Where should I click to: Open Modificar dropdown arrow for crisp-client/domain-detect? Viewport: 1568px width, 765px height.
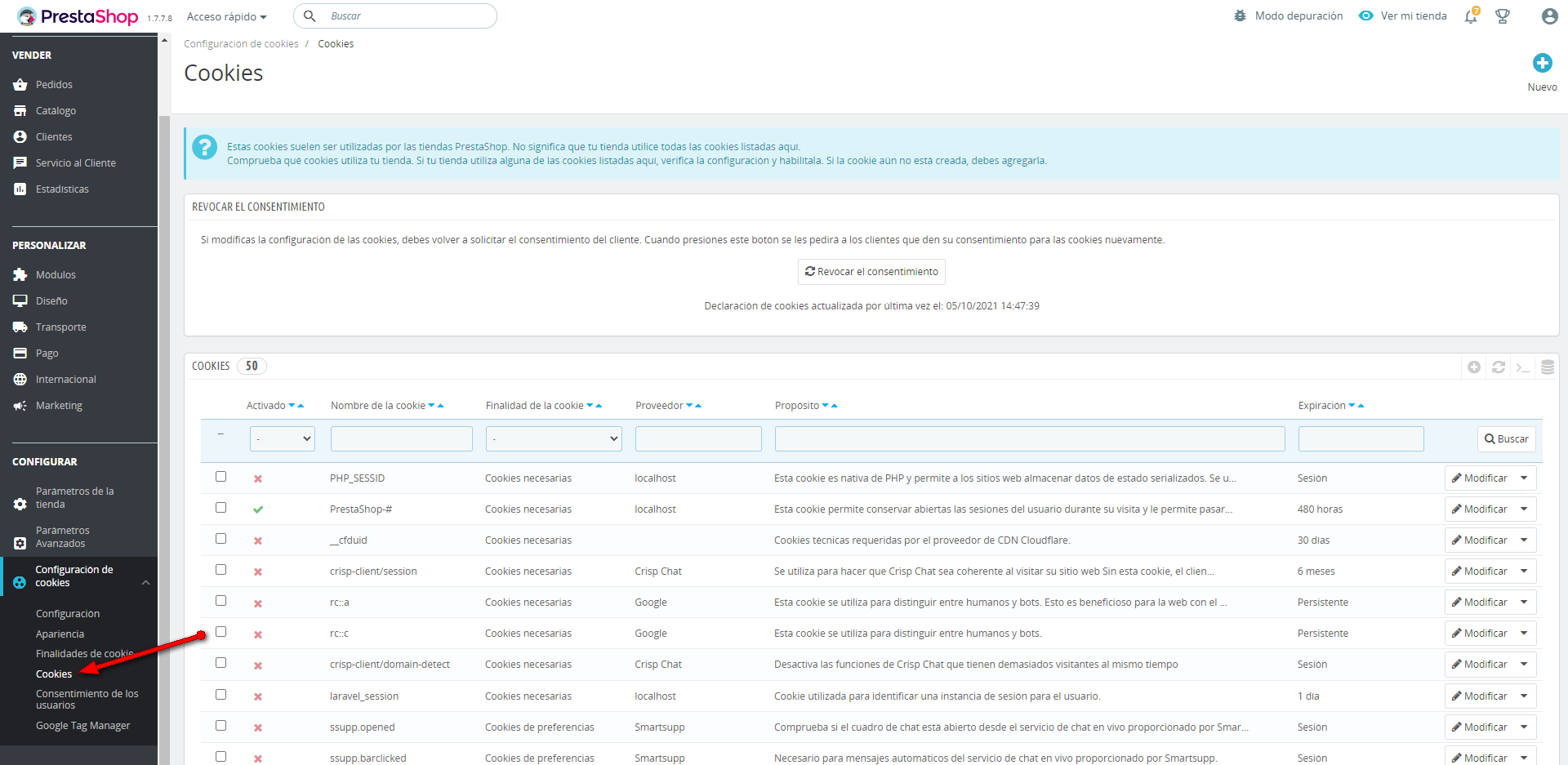click(1524, 665)
